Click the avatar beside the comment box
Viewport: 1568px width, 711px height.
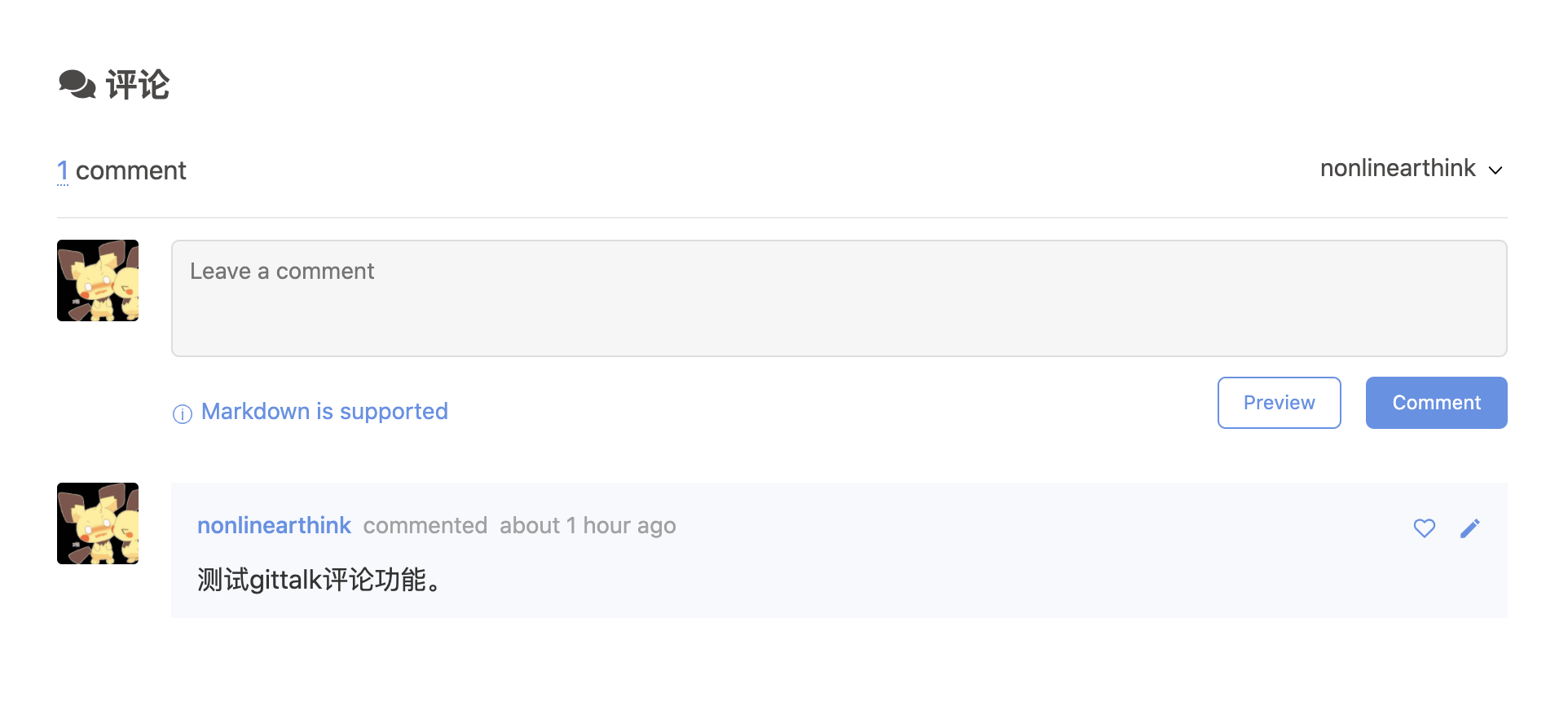98,280
